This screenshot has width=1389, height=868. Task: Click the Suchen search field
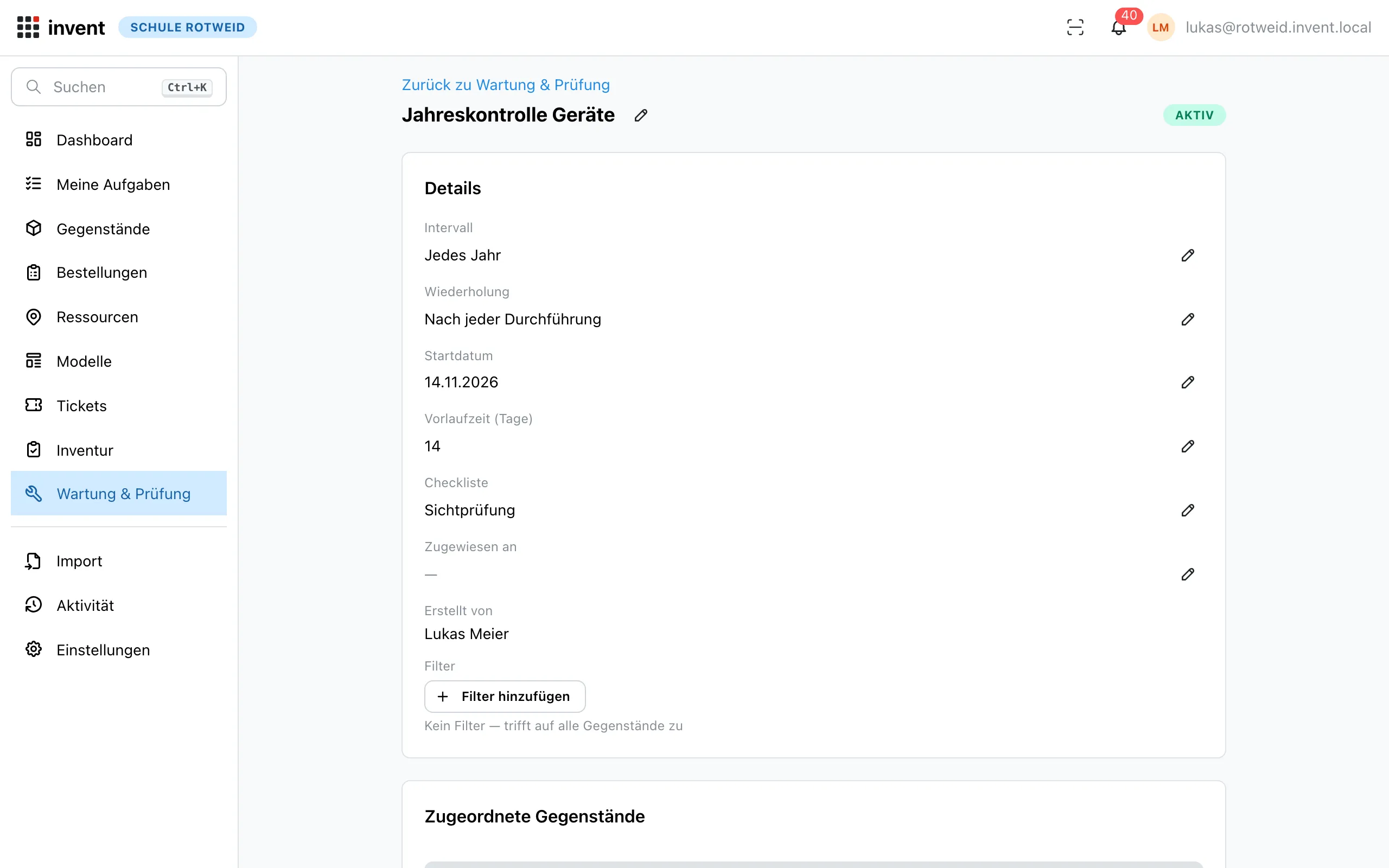(119, 87)
